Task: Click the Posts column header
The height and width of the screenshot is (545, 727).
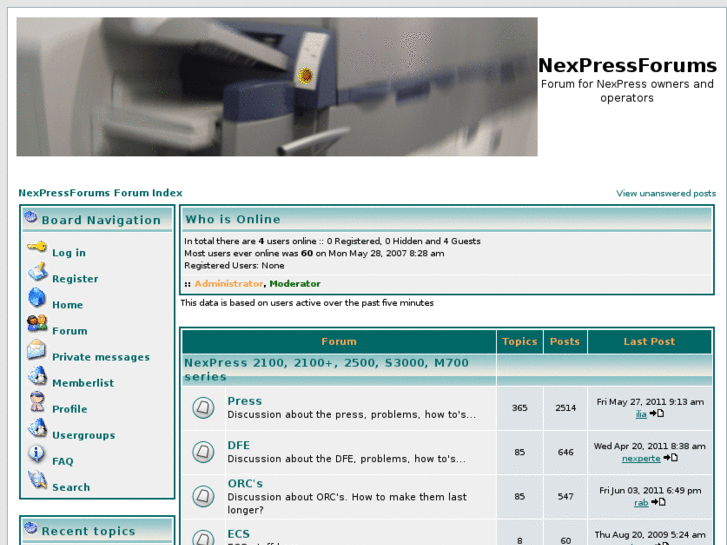Action: click(x=565, y=341)
